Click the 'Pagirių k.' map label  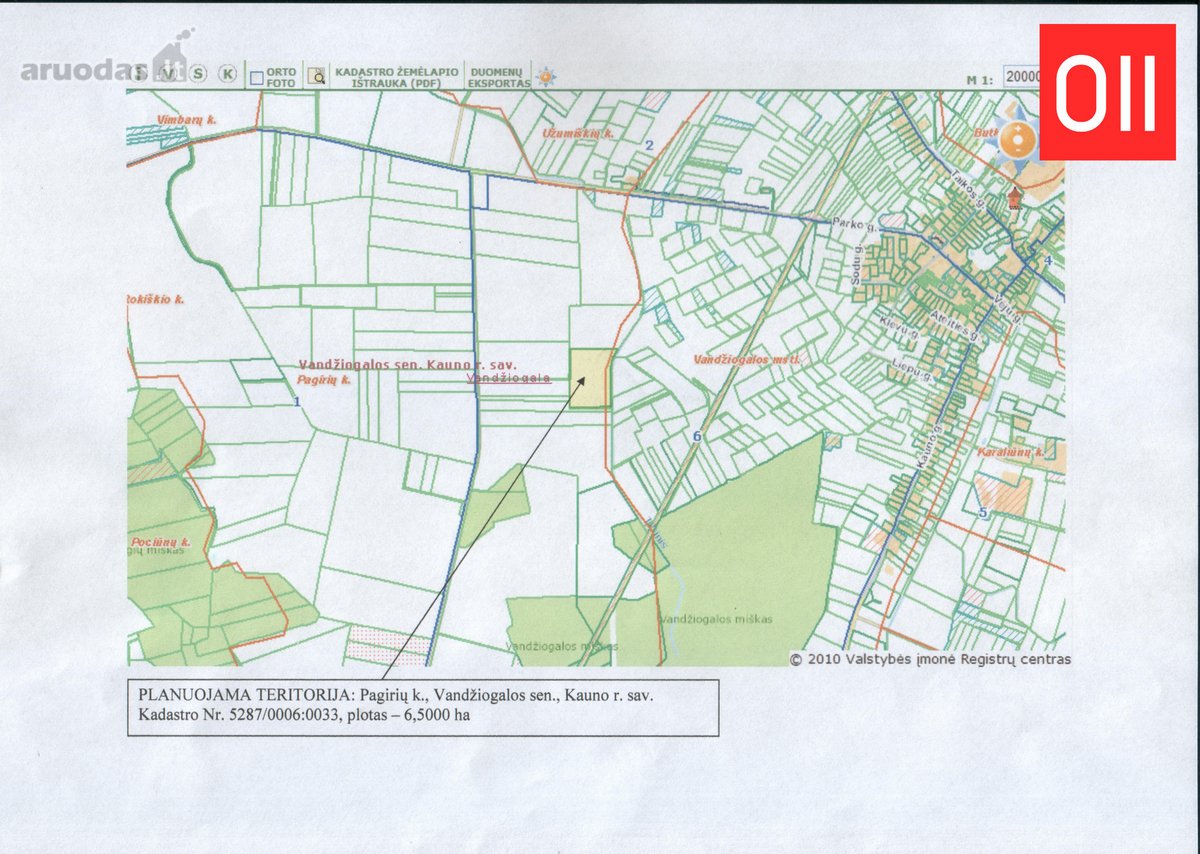324,381
